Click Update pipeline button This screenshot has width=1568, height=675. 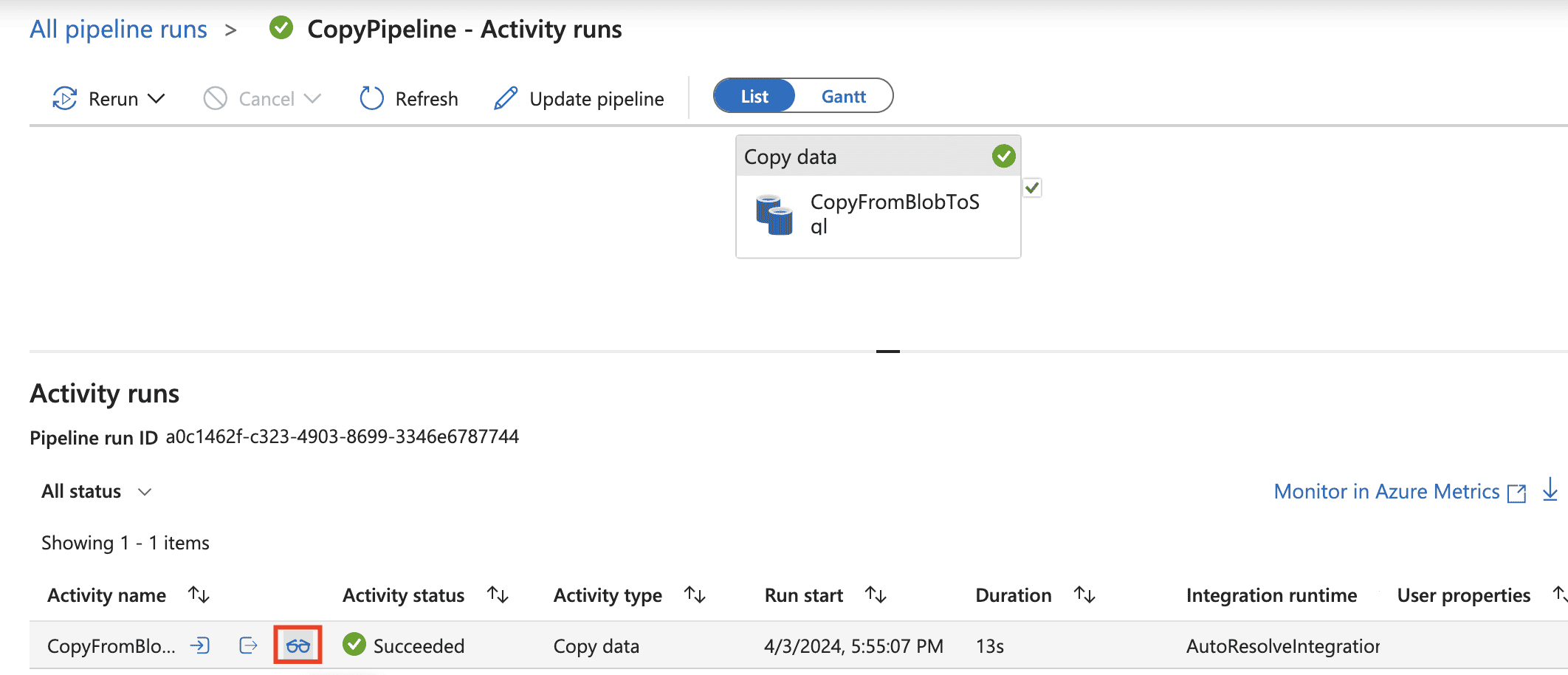point(579,98)
